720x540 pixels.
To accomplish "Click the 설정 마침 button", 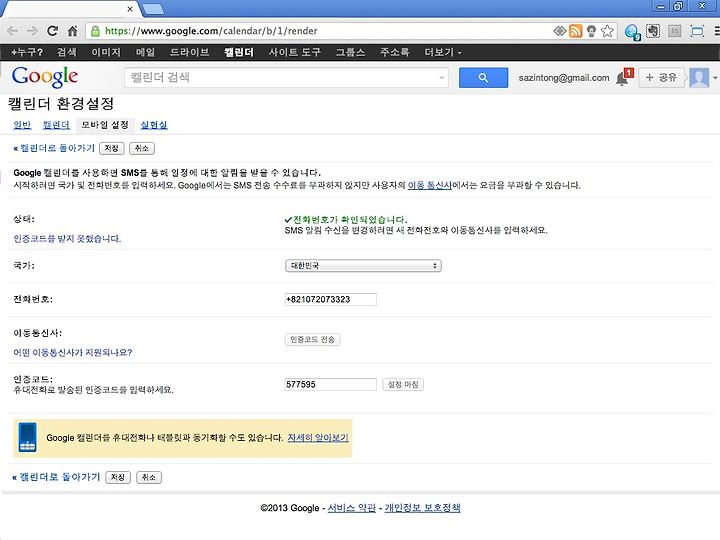I will (403, 384).
